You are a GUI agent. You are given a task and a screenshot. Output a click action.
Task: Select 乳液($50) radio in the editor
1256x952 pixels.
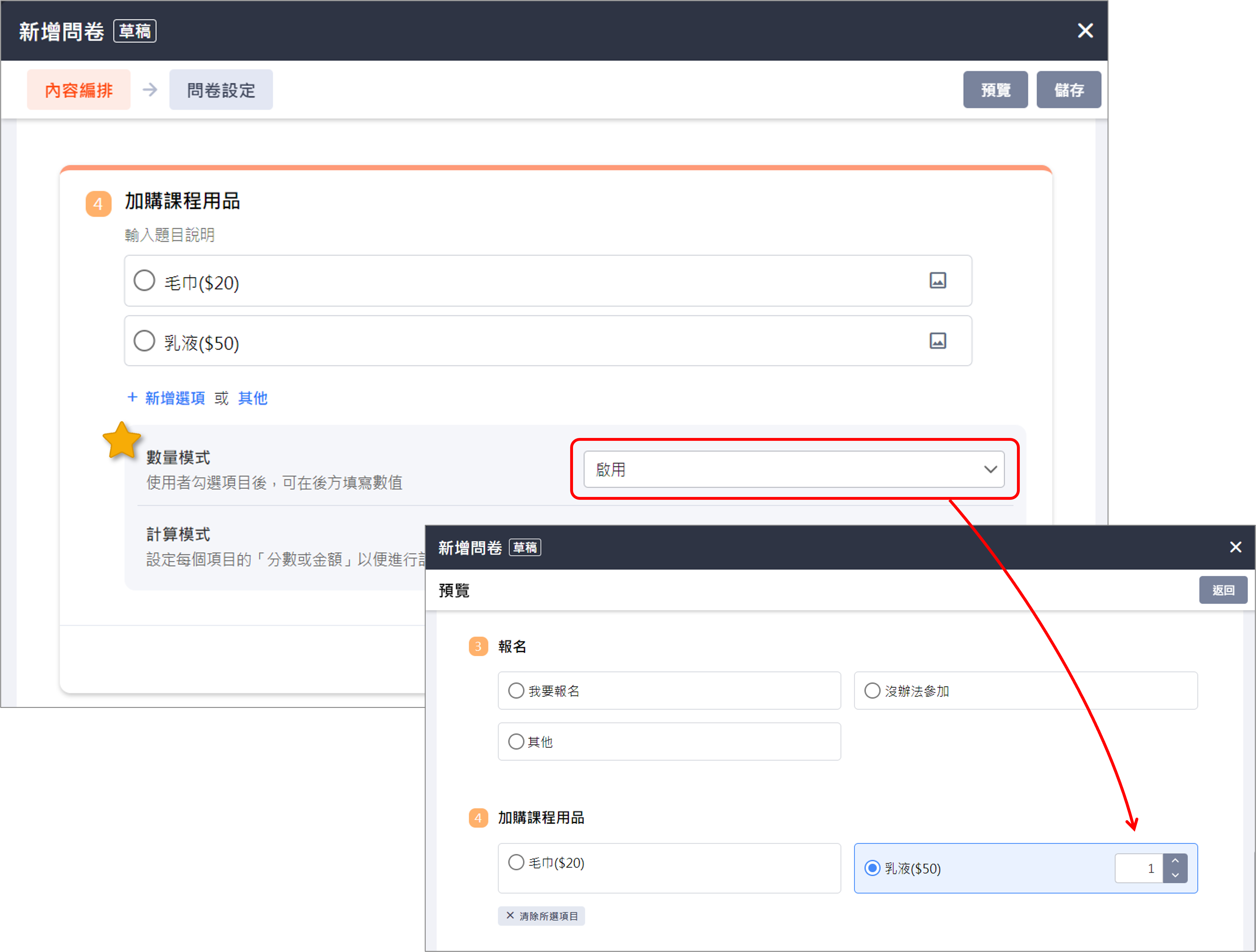tap(144, 341)
